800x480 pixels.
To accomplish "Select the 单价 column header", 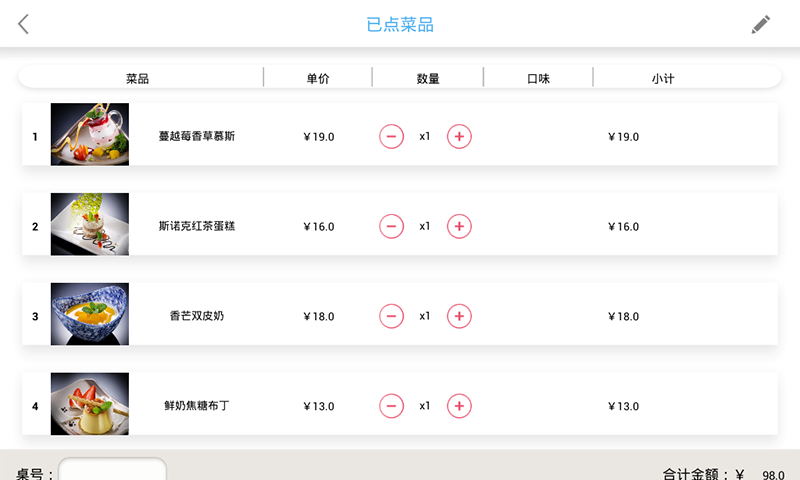I will pos(318,79).
